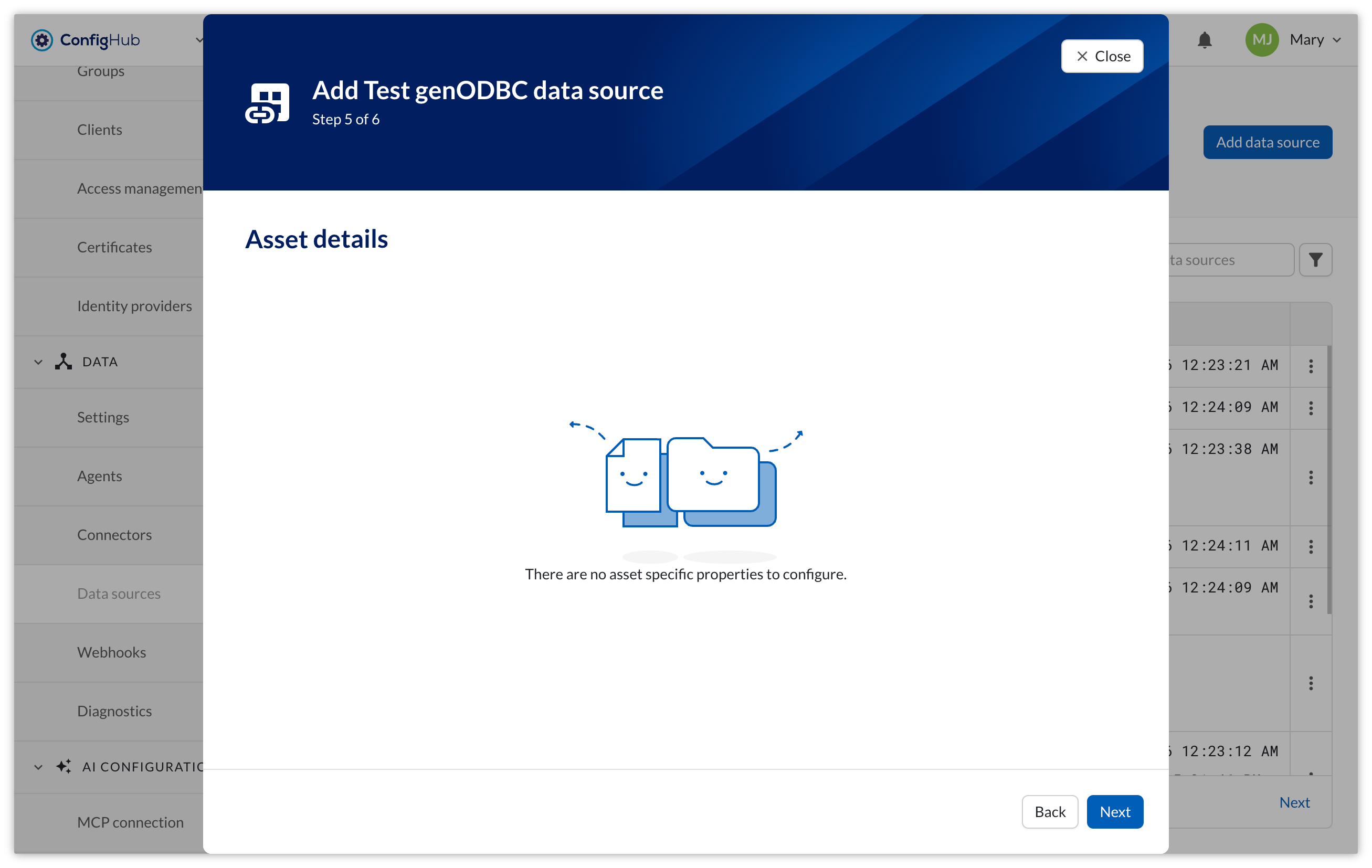1372x868 pixels.
Task: Click the AI sparkle icon
Action: tap(63, 766)
